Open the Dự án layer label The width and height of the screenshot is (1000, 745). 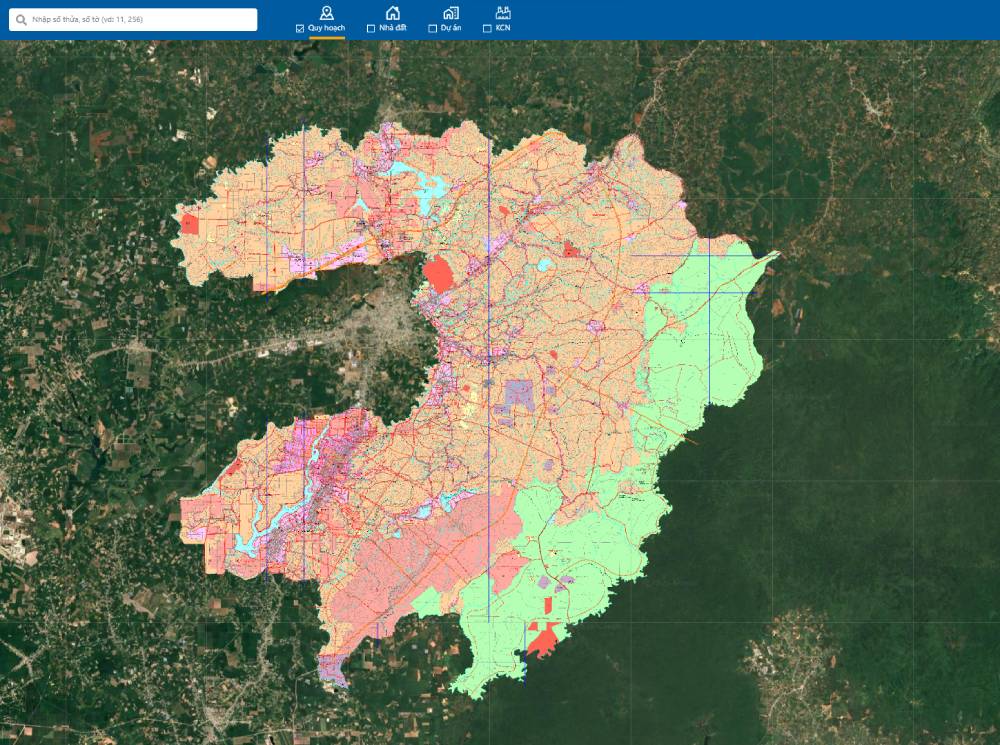point(450,29)
